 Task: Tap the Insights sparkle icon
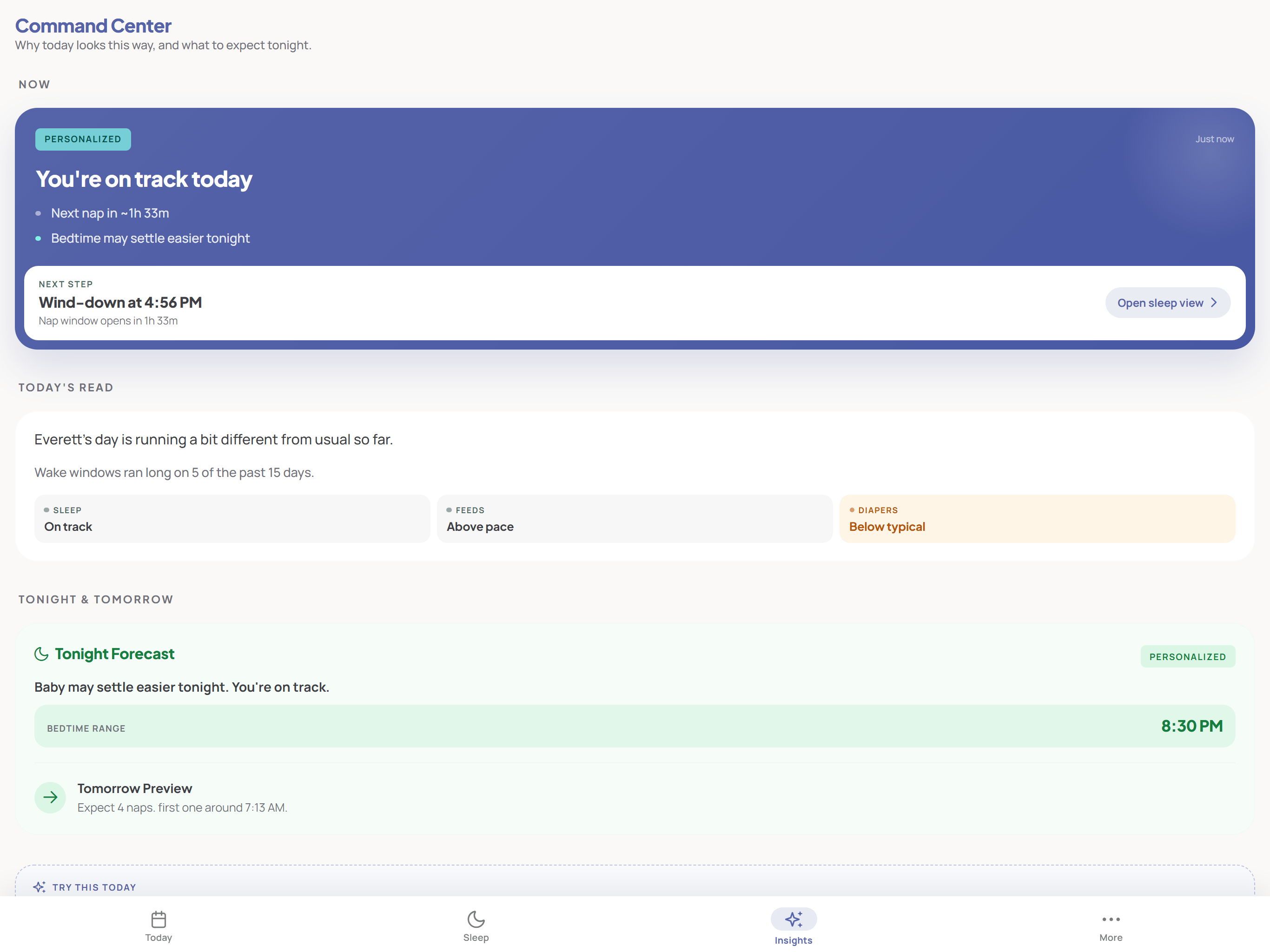tap(794, 919)
